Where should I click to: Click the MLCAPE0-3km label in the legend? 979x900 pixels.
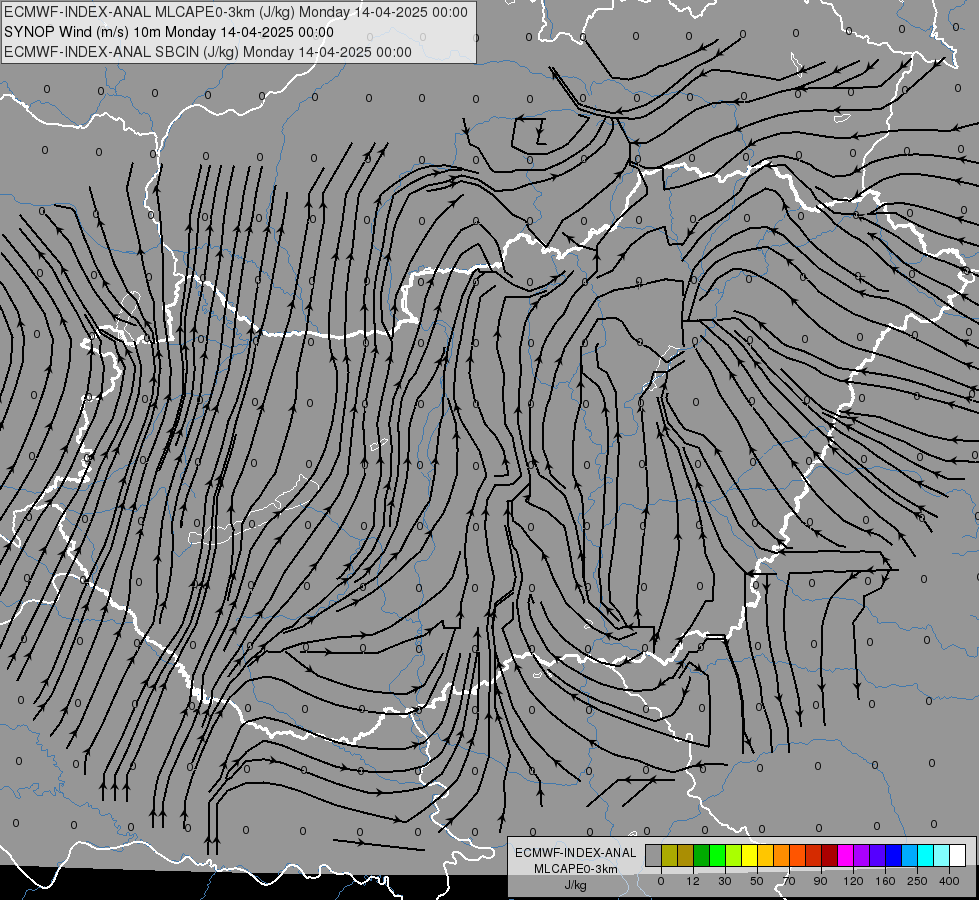(576, 869)
